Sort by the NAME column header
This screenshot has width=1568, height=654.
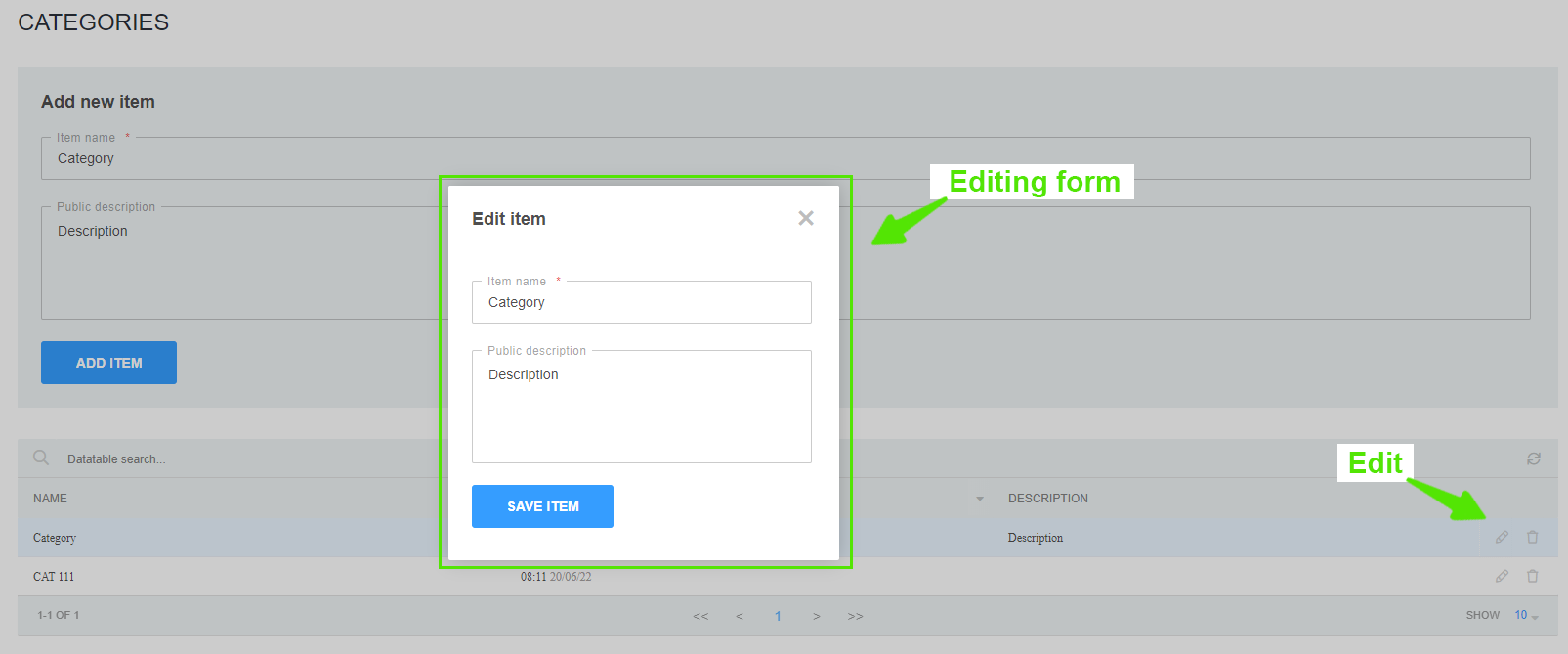pyautogui.click(x=51, y=499)
